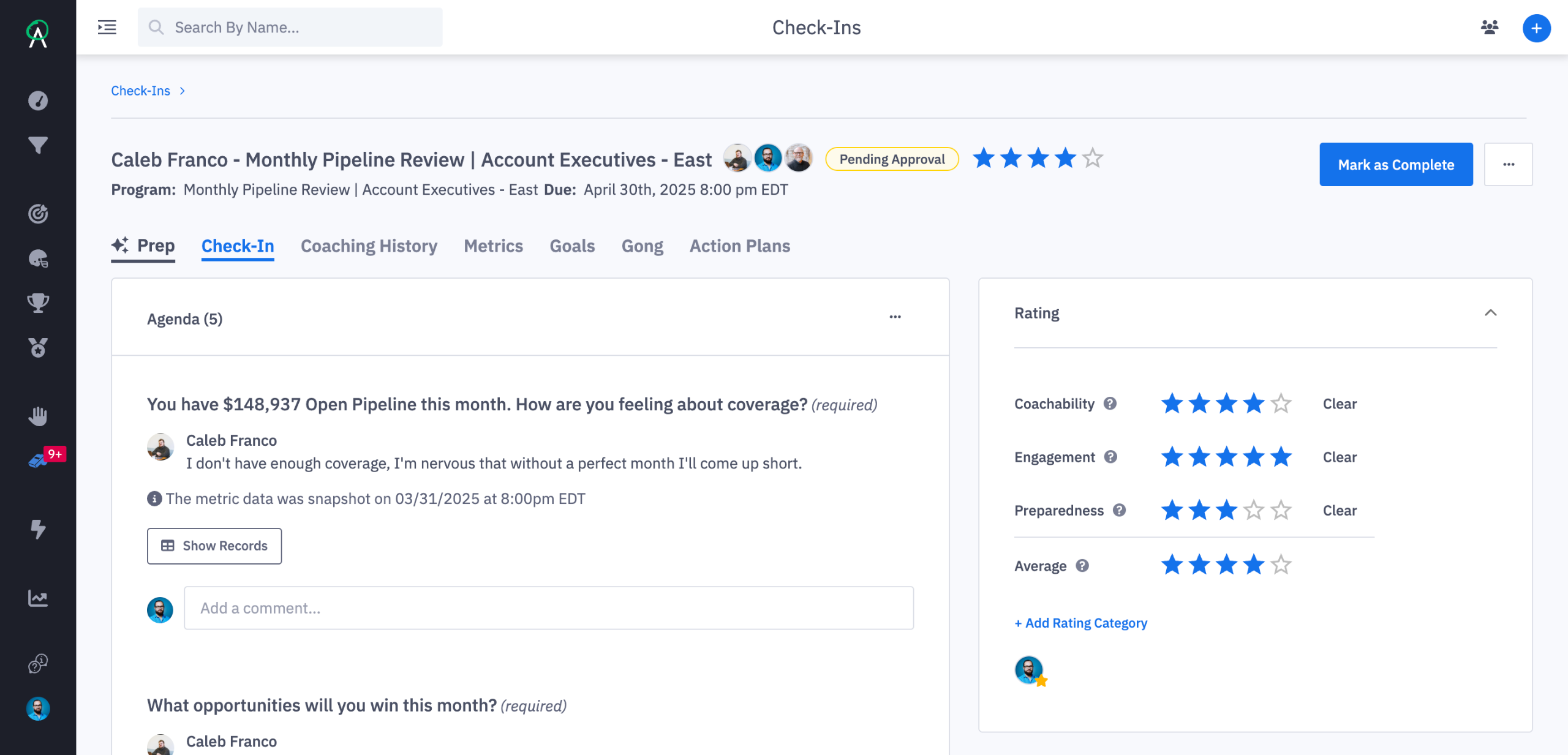Open the dashboard gauge icon in sidebar
Image resolution: width=1568 pixels, height=755 pixels.
(38, 100)
